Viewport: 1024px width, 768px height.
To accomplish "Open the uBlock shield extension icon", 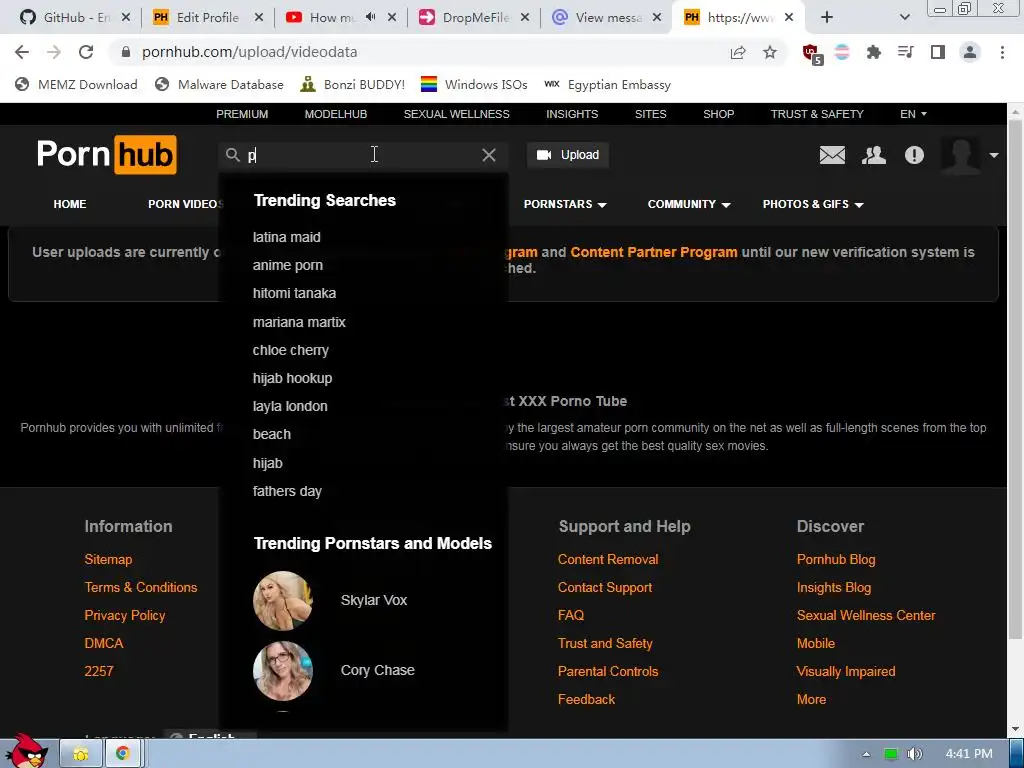I will 812,53.
